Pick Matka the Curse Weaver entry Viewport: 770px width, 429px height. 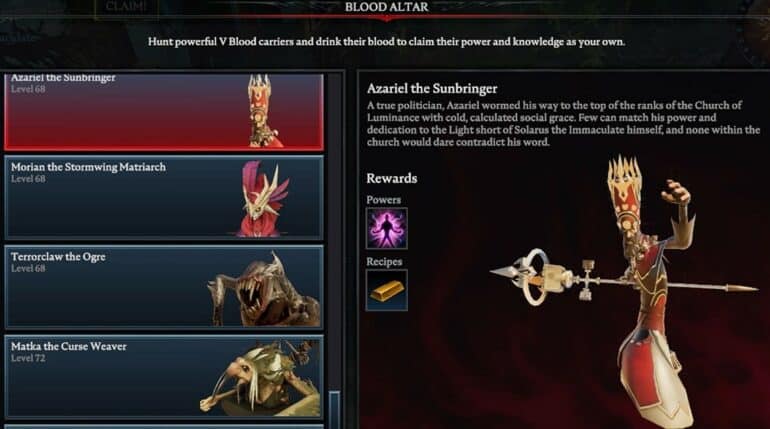click(164, 377)
